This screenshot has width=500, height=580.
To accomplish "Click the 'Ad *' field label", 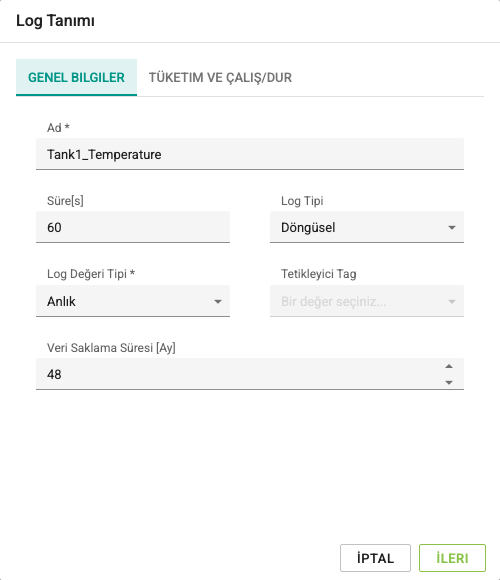I will point(58,128).
